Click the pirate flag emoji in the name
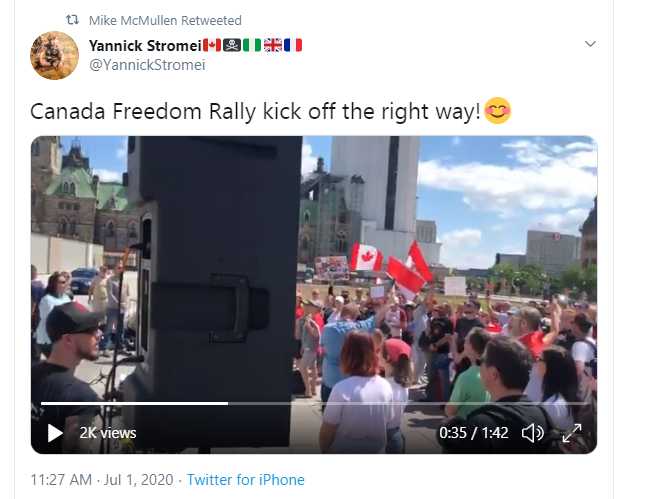The image size is (645, 499). (x=232, y=45)
